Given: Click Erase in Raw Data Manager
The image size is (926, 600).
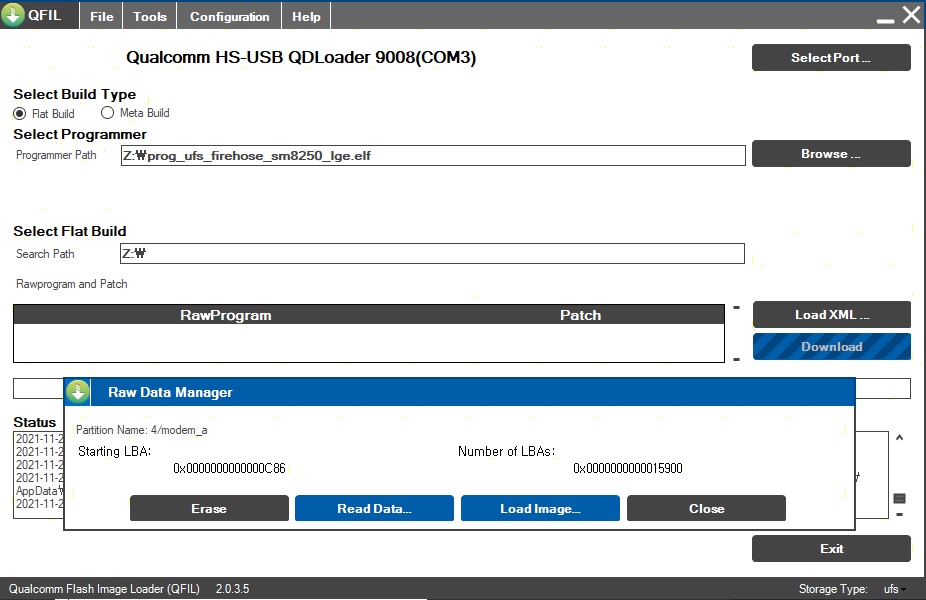Looking at the screenshot, I should (x=209, y=508).
